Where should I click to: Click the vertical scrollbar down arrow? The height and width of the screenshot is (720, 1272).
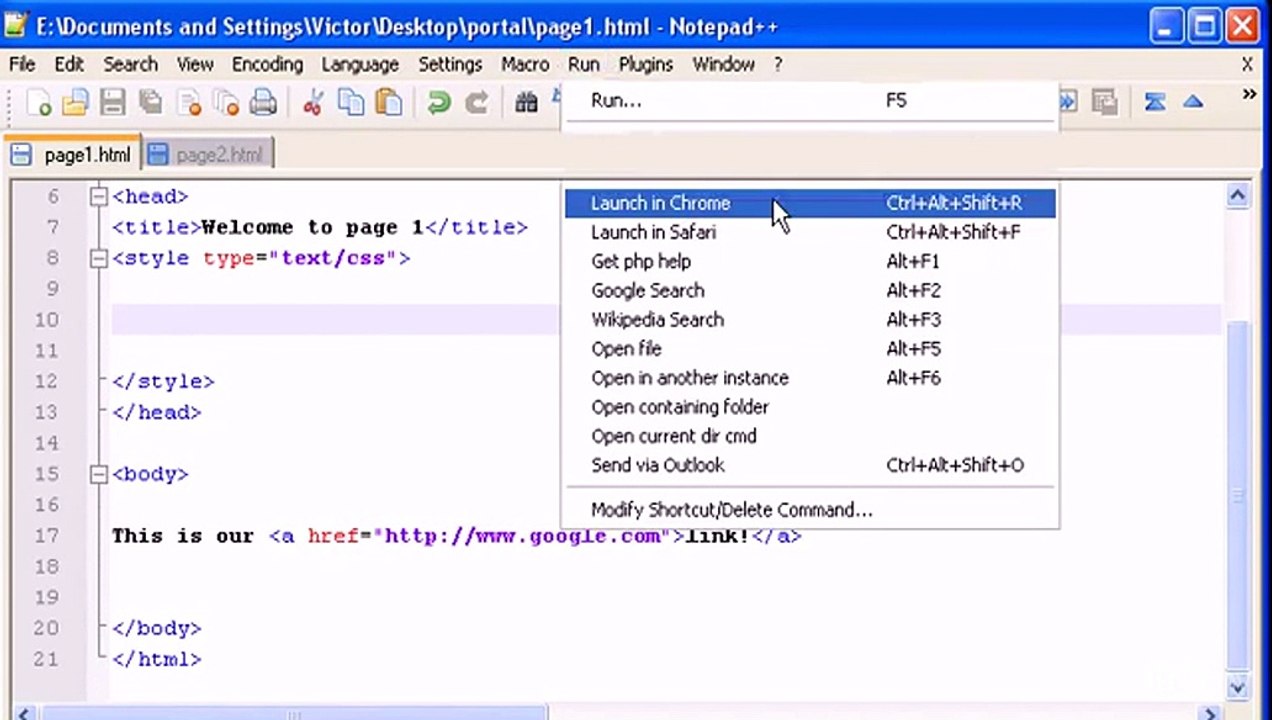[1238, 687]
